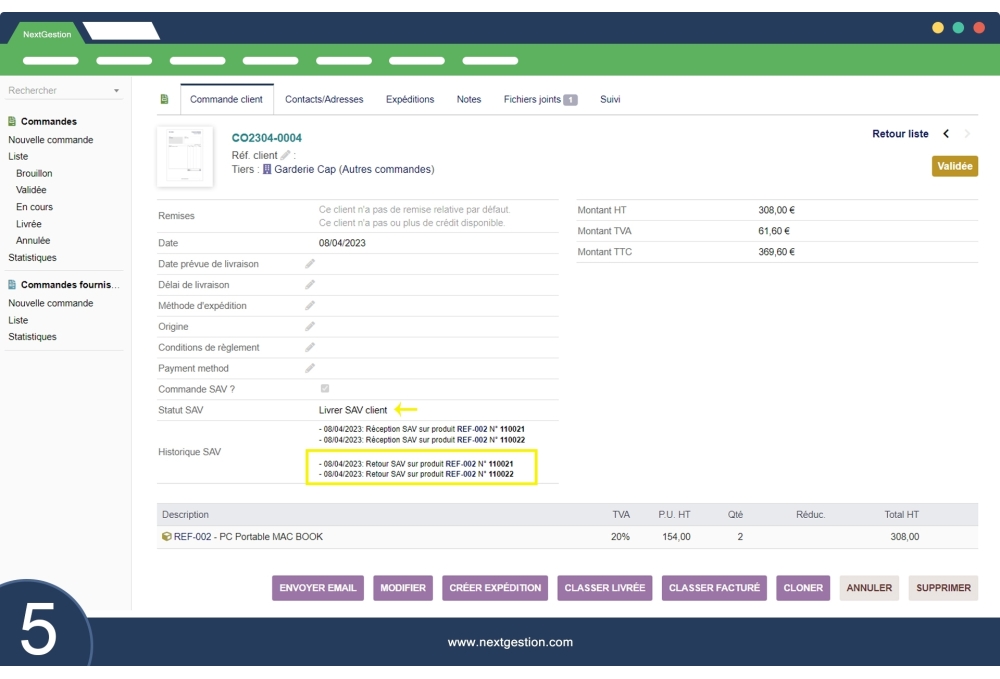This screenshot has height=679, width=1000.
Task: Switch to the Expéditions tab
Action: tap(410, 100)
